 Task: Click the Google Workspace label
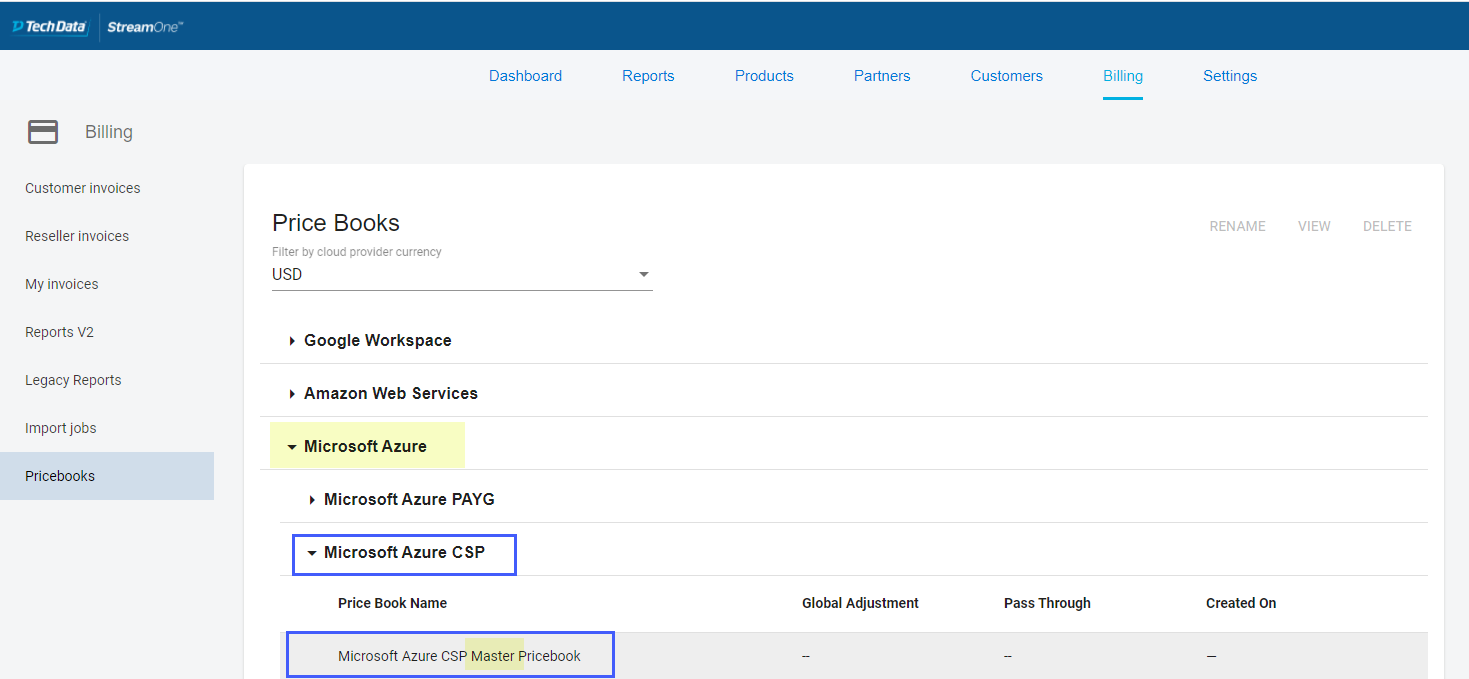378,341
